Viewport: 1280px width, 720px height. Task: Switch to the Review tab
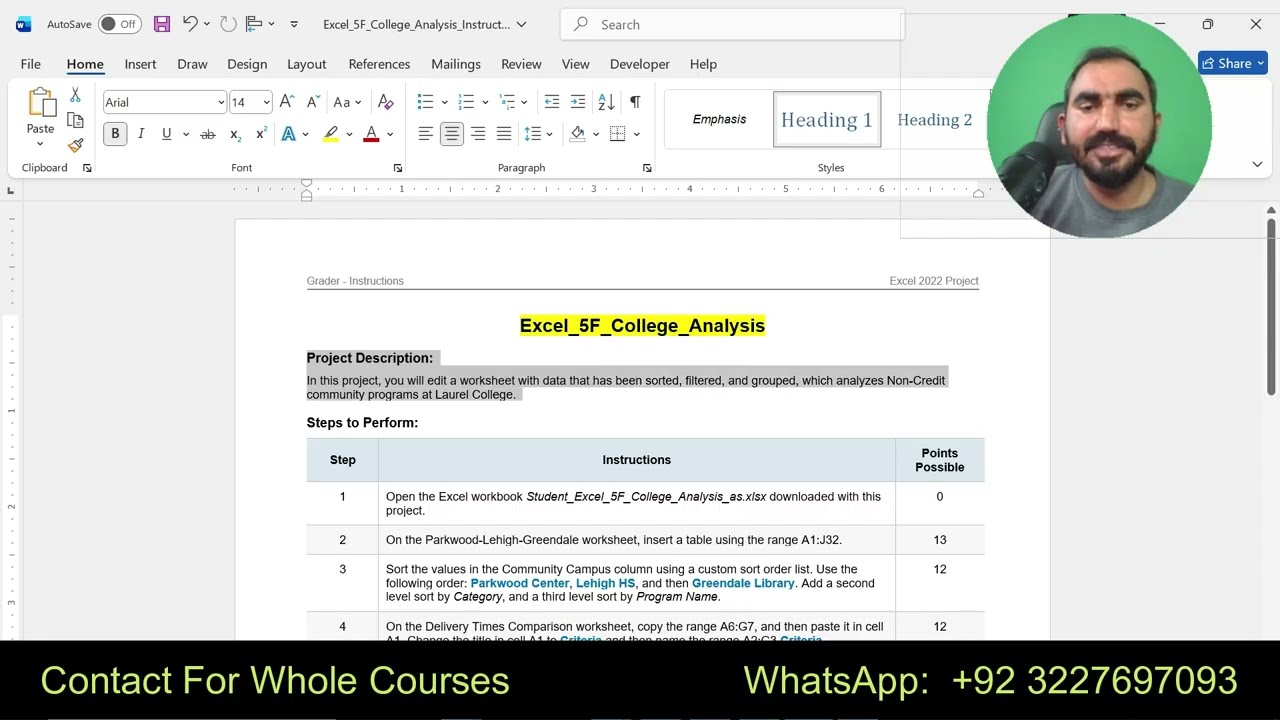[521, 64]
